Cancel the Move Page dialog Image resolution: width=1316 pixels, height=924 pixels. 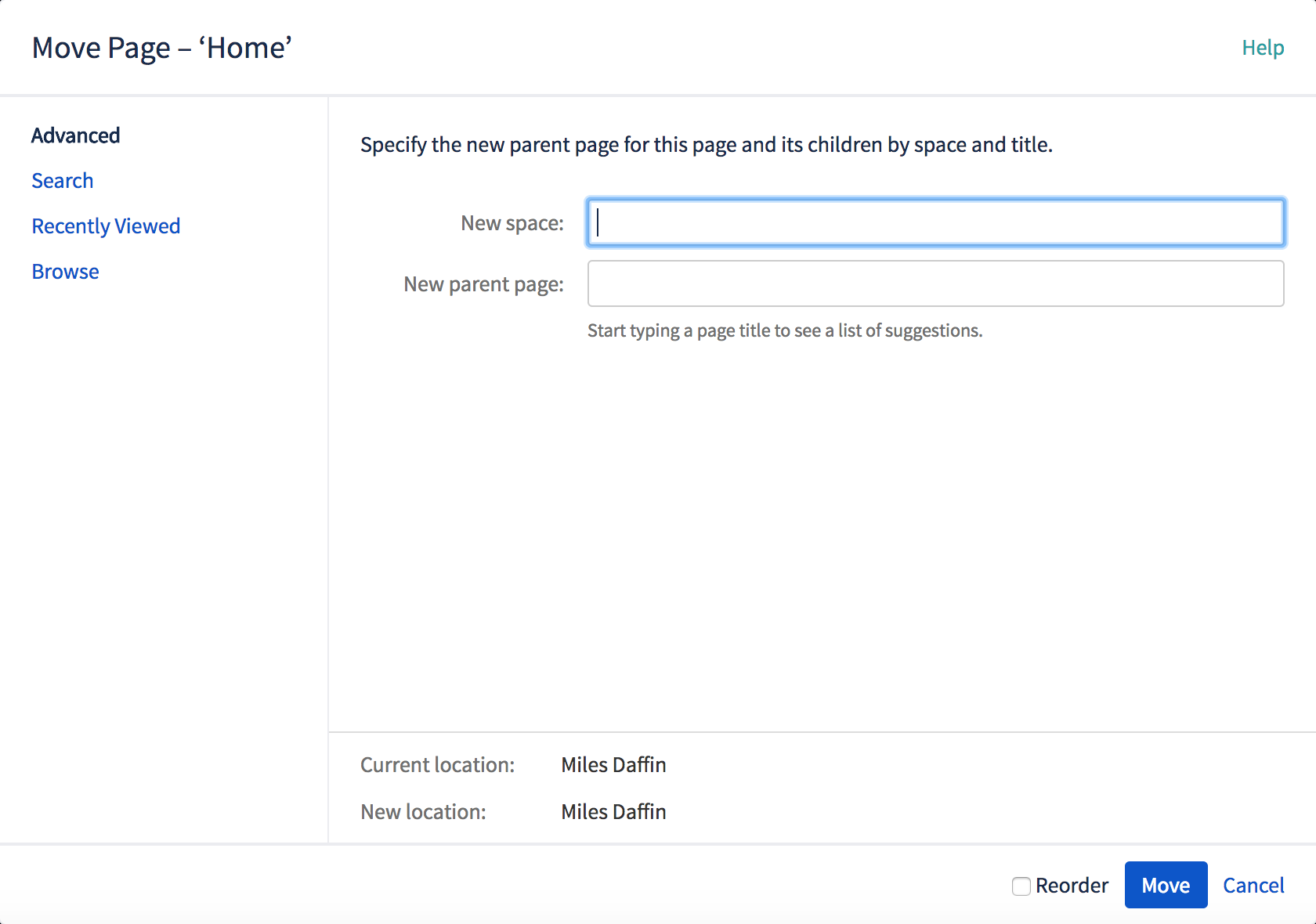tap(1253, 885)
